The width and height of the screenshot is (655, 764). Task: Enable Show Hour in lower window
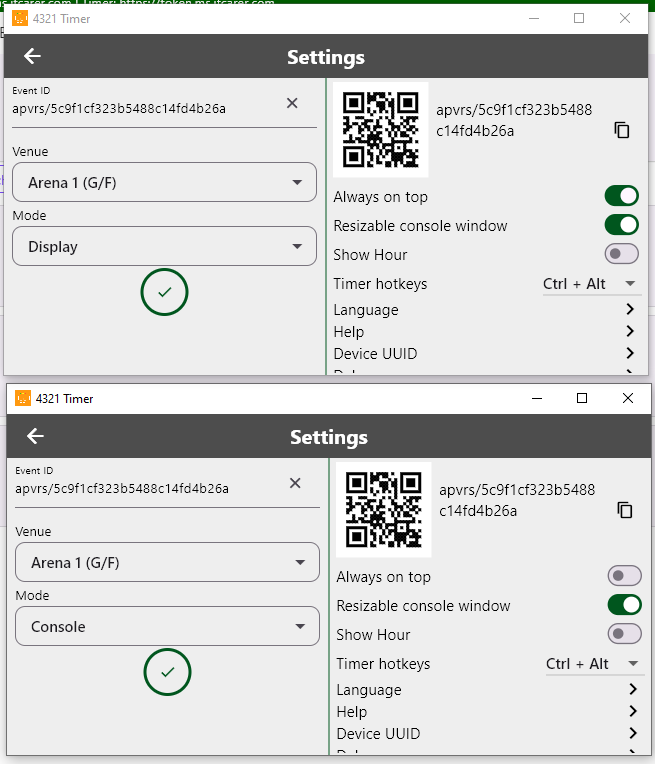pyautogui.click(x=624, y=634)
